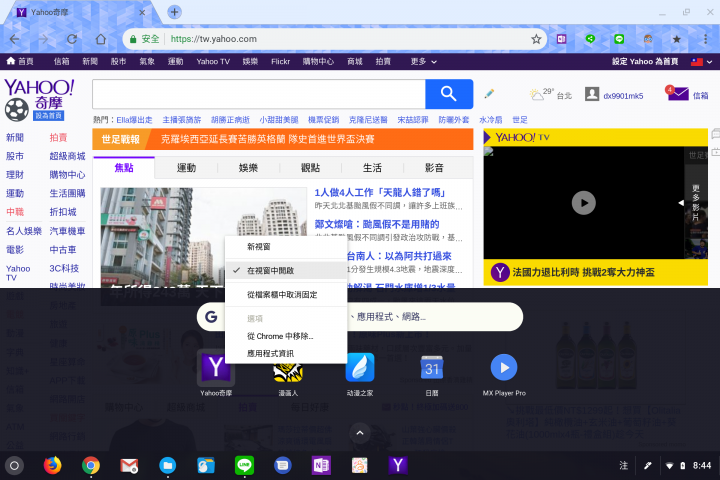Click the 設為首頁 badge below the Yahoo logo
Viewport: 720px width, 480px height.
pyautogui.click(x=48, y=116)
